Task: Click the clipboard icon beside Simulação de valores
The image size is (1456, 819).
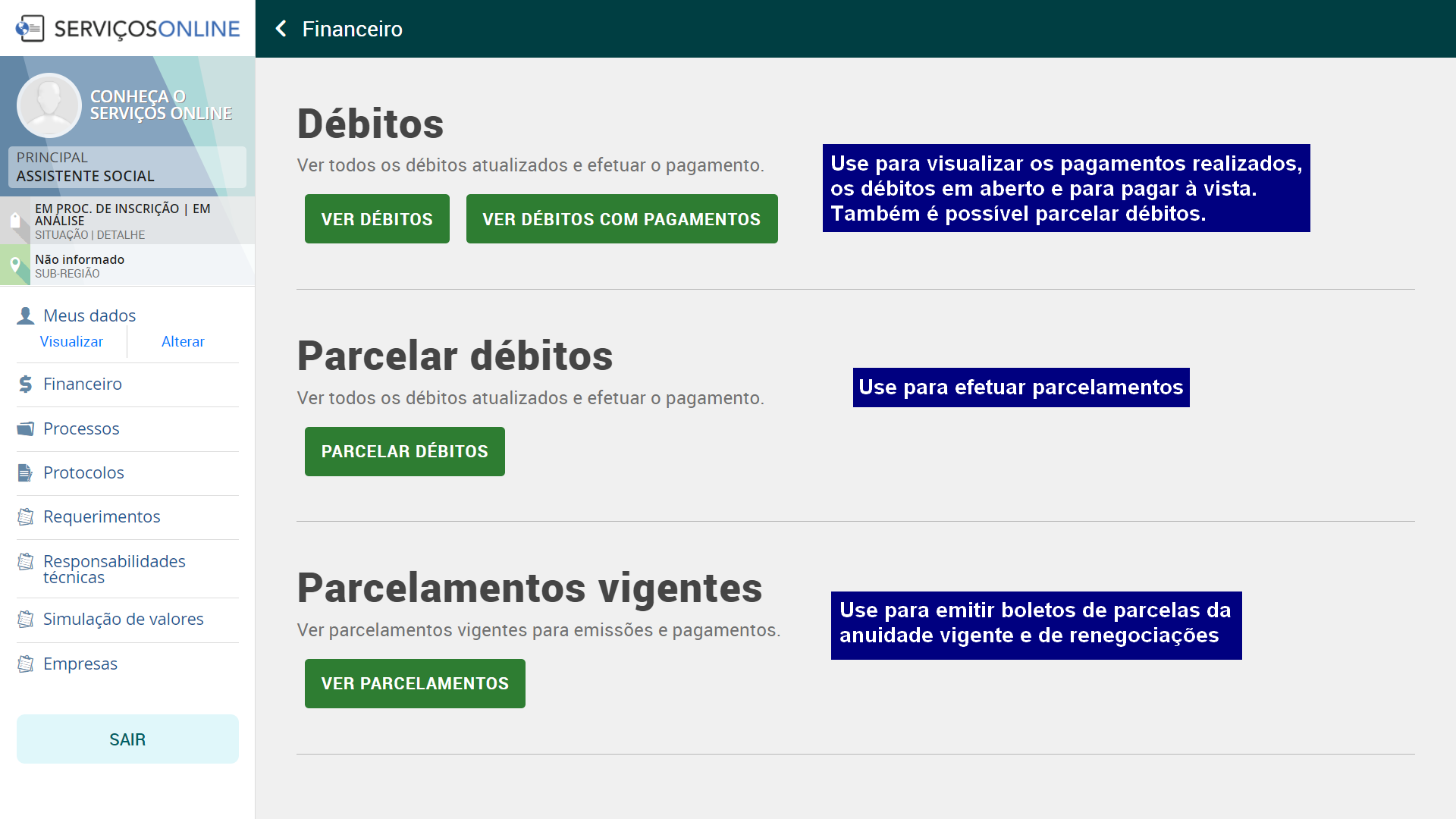Action: (x=26, y=620)
